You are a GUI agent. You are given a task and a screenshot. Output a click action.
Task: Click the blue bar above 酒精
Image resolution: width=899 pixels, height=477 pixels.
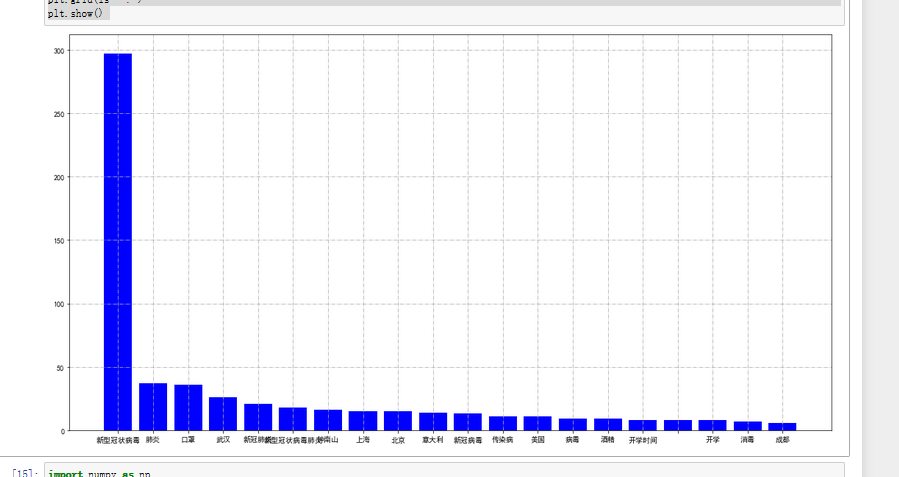point(608,424)
